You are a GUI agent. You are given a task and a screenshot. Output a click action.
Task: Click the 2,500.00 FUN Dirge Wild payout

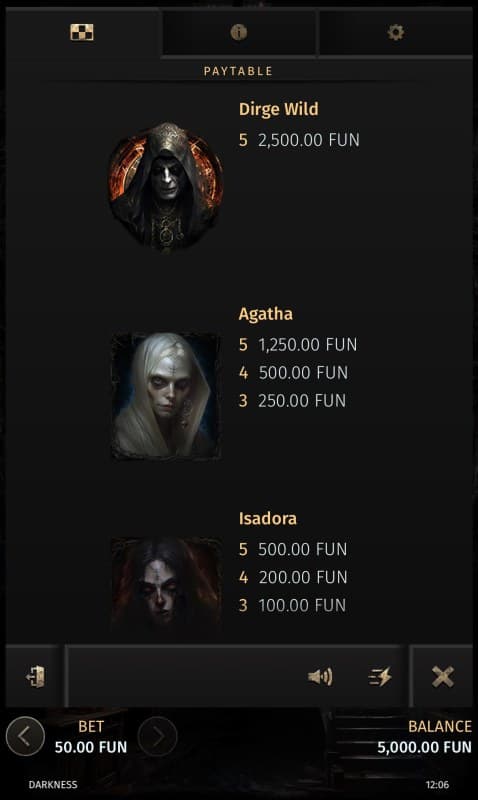point(309,140)
